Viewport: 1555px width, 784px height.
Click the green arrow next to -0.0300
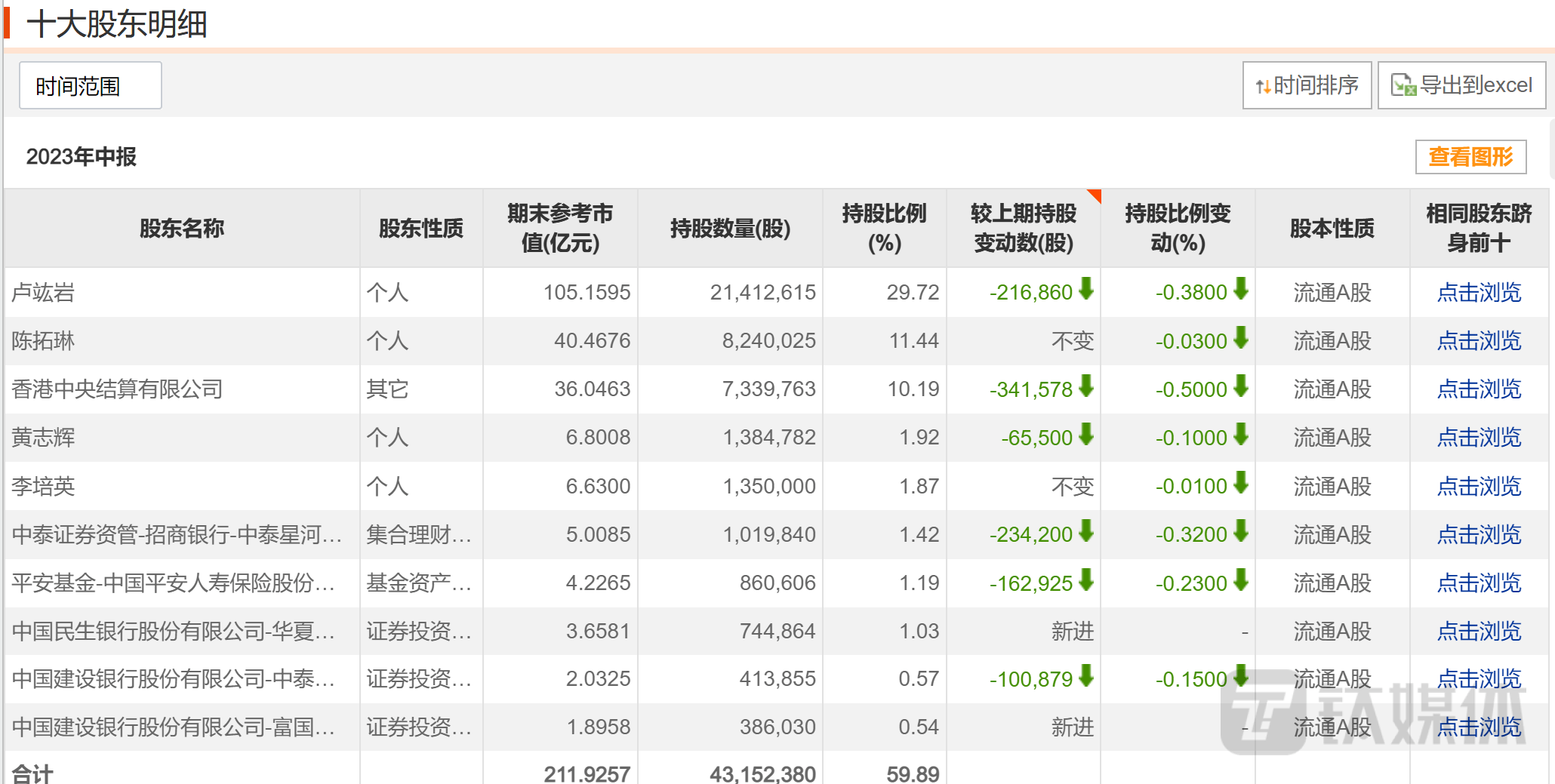point(1240,338)
